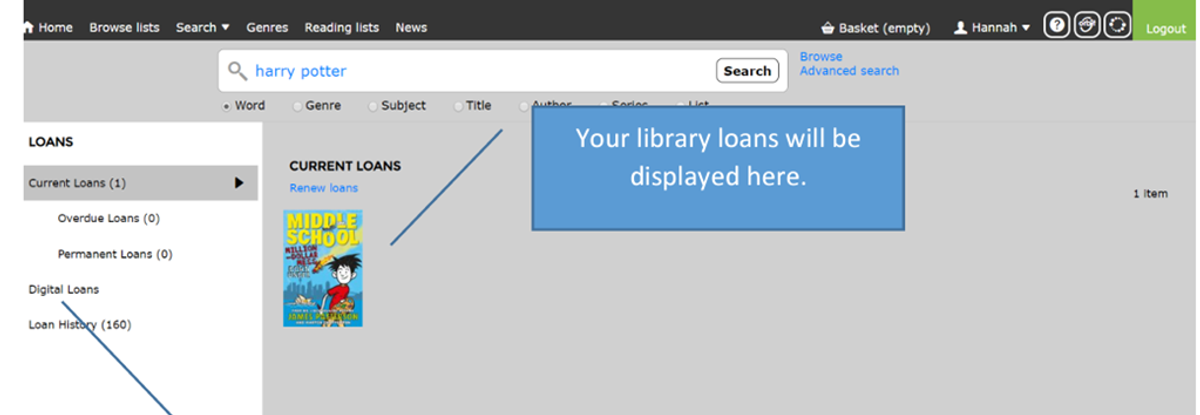Image resolution: width=1200 pixels, height=415 pixels.
Task: Expand Current Loans arrow in sidebar
Action: [239, 183]
